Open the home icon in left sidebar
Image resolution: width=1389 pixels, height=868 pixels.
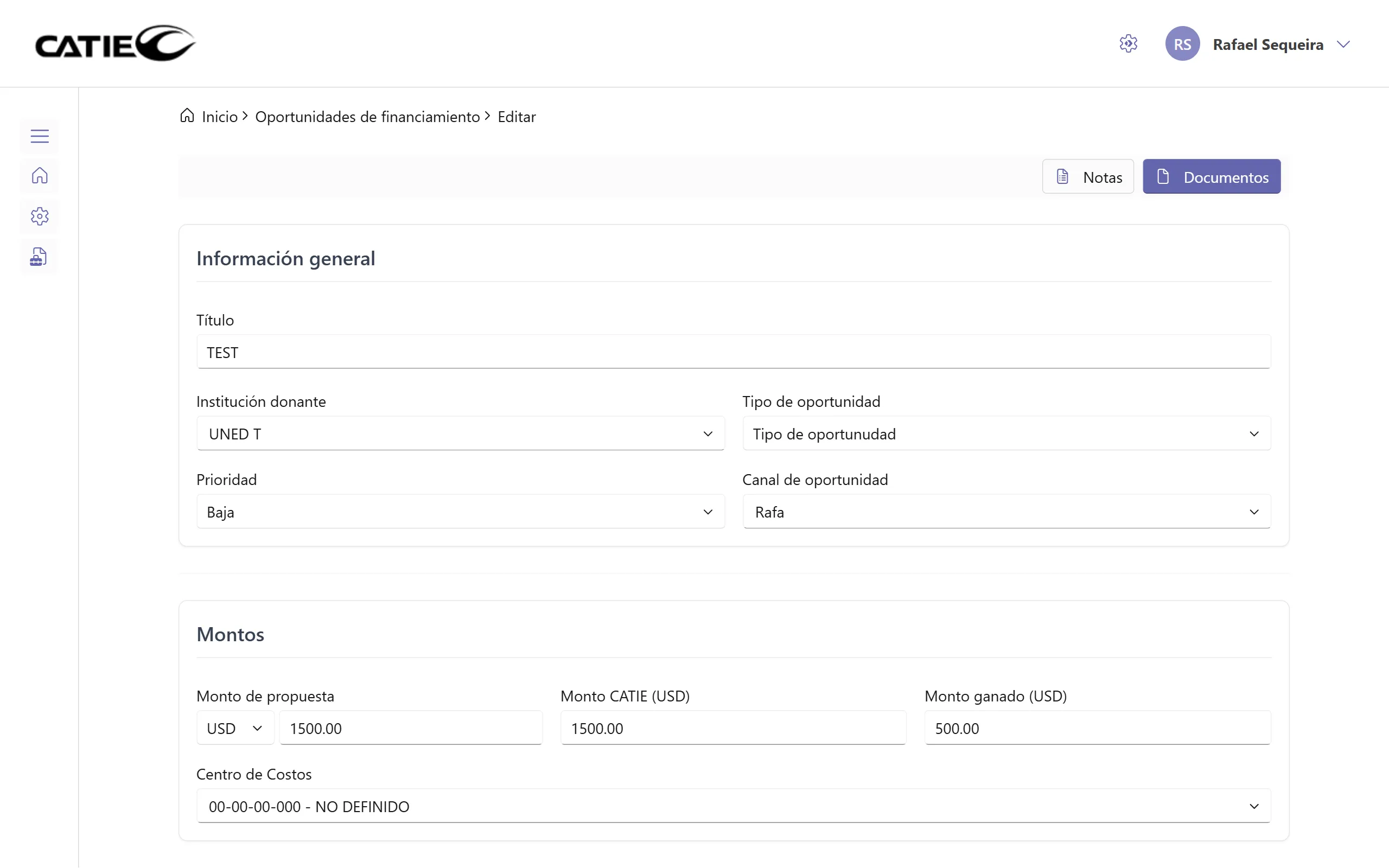(x=40, y=176)
